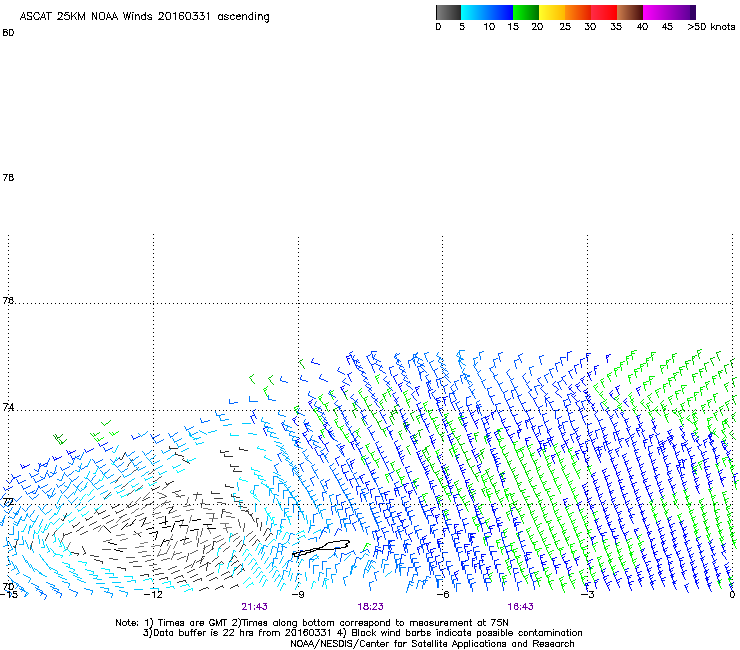This screenshot has width=740, height=650.
Task: Click the 'Data buffer is 22 hrs' note line
Action: point(362,633)
